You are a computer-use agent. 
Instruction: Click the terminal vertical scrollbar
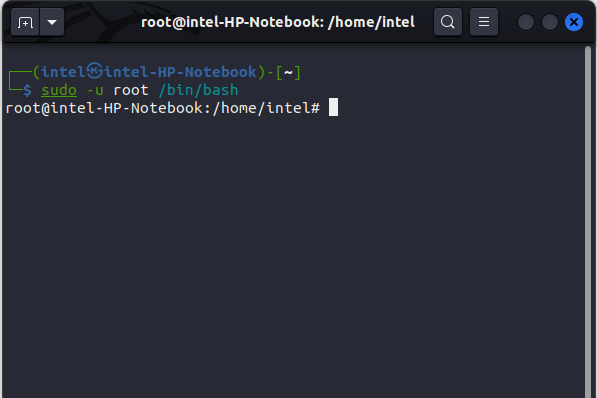coord(588,221)
